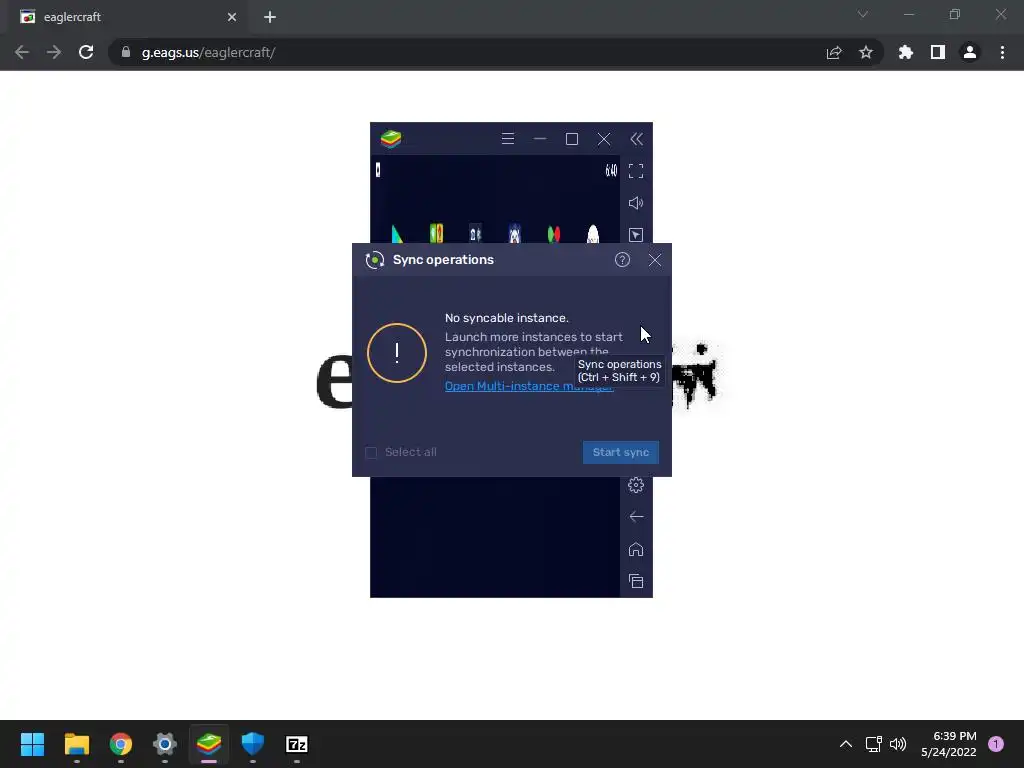Open Chrome extensions puzzle icon
The width and height of the screenshot is (1024, 768).
[906, 52]
